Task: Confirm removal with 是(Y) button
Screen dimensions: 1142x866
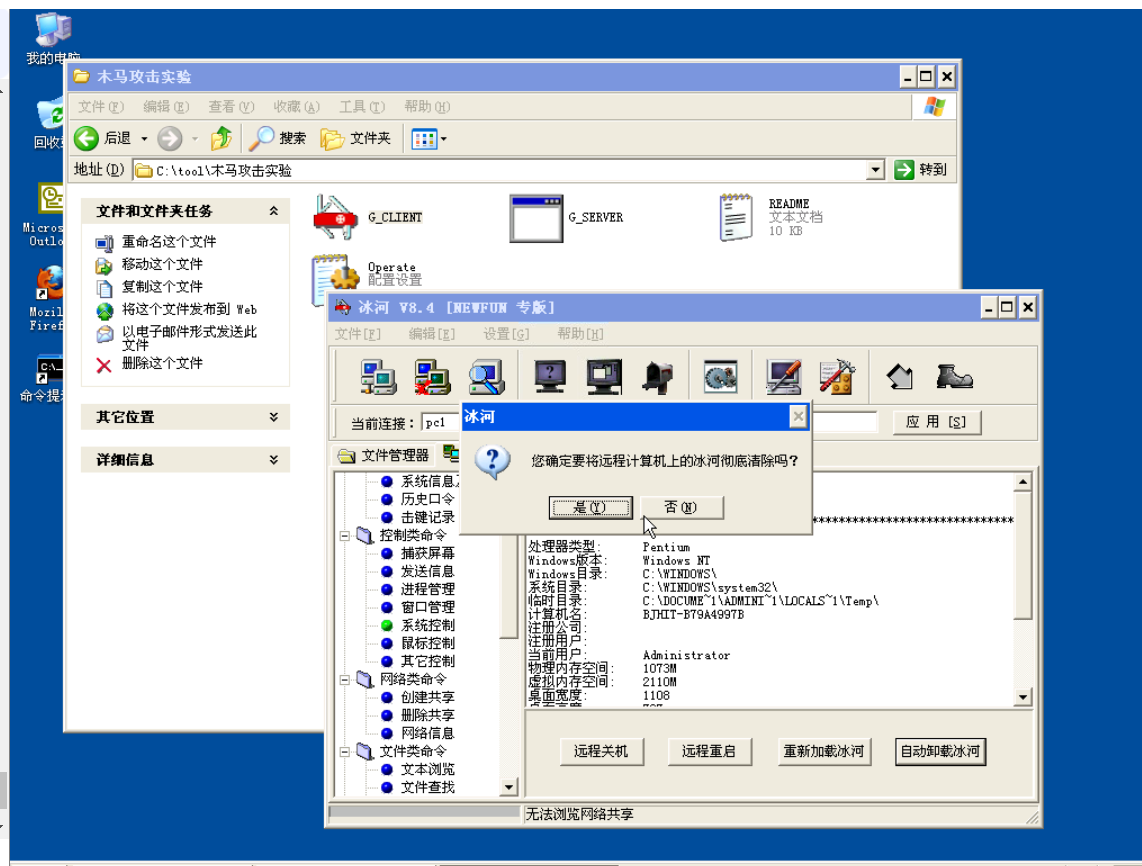Action: 590,507
